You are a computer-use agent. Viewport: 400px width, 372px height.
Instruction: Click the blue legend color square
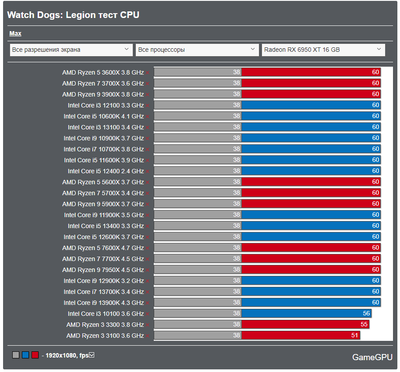[x=25, y=355]
